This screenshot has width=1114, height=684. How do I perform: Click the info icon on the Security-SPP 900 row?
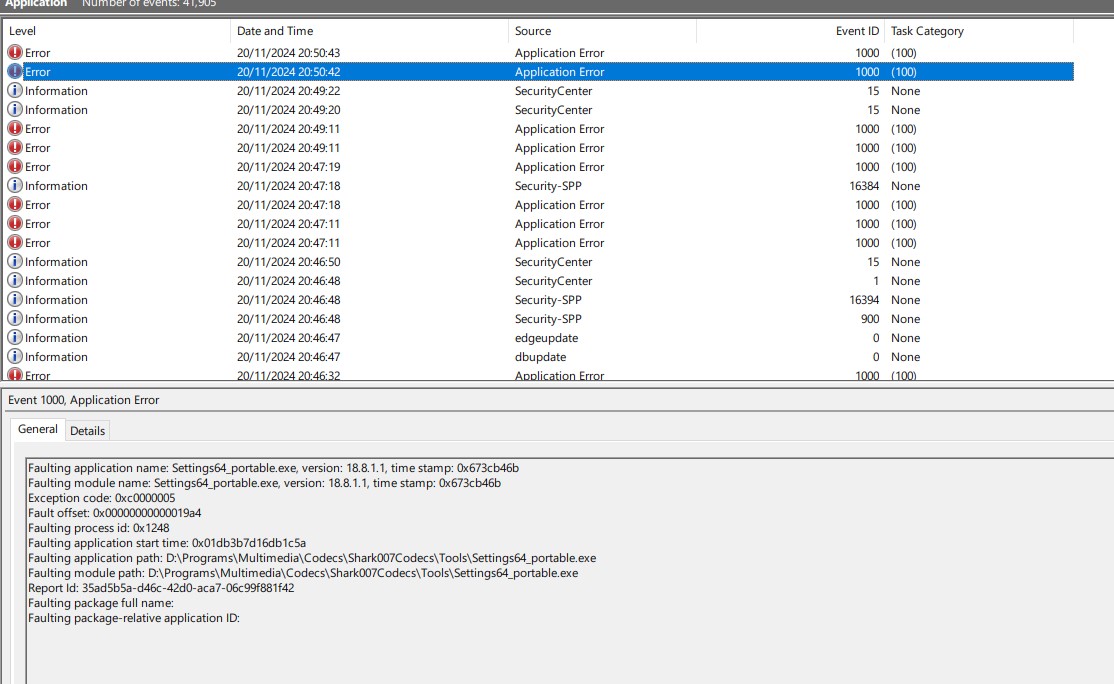tap(15, 319)
